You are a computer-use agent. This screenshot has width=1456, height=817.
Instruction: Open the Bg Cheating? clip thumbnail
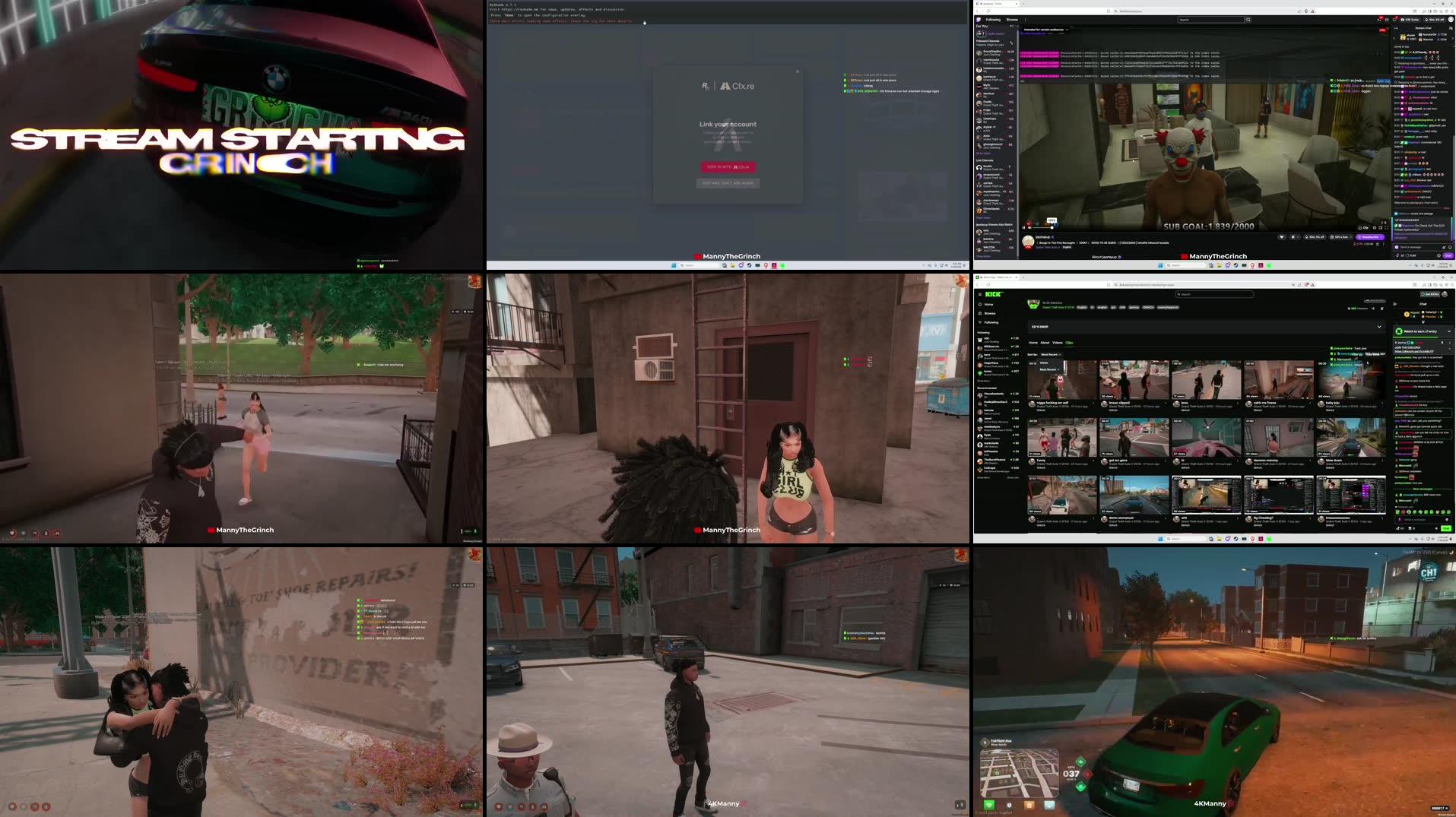1279,494
